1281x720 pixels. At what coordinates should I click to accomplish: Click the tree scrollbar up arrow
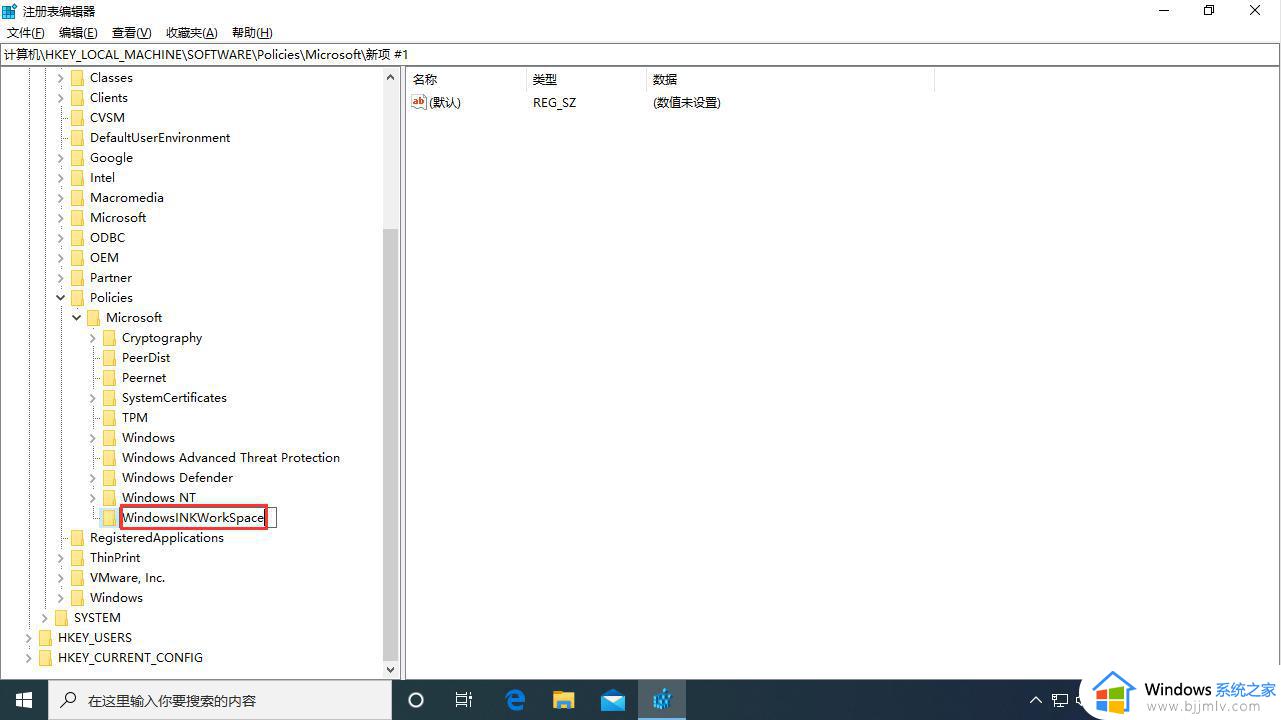click(391, 78)
